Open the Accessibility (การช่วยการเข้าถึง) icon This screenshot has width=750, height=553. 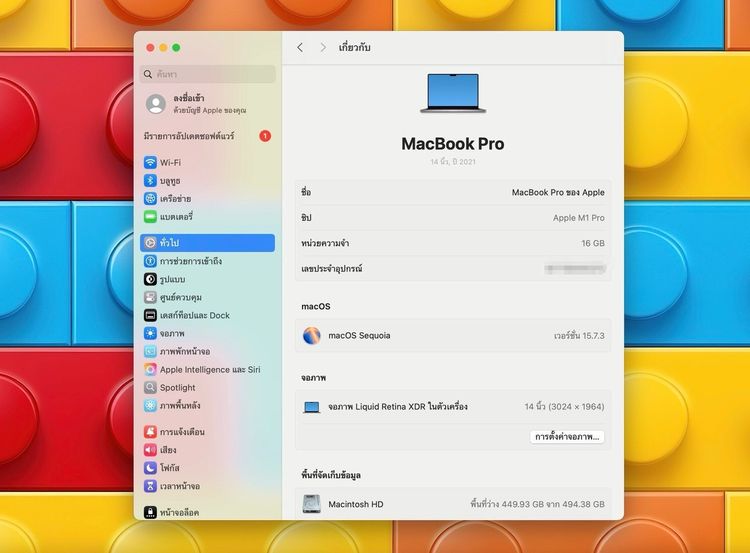[150, 261]
